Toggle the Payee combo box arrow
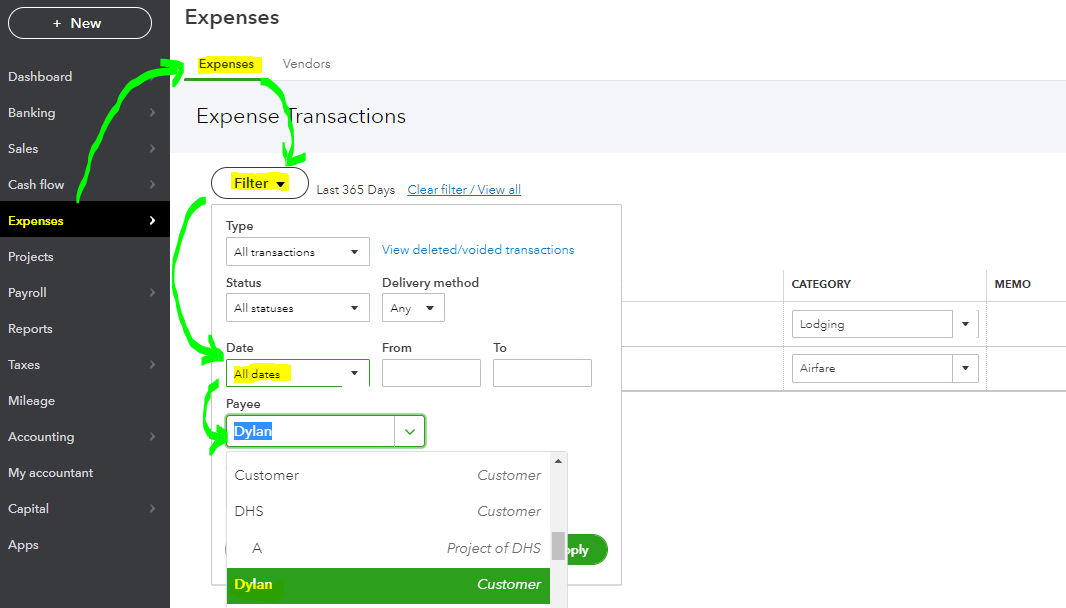The image size is (1066, 608). coord(410,432)
